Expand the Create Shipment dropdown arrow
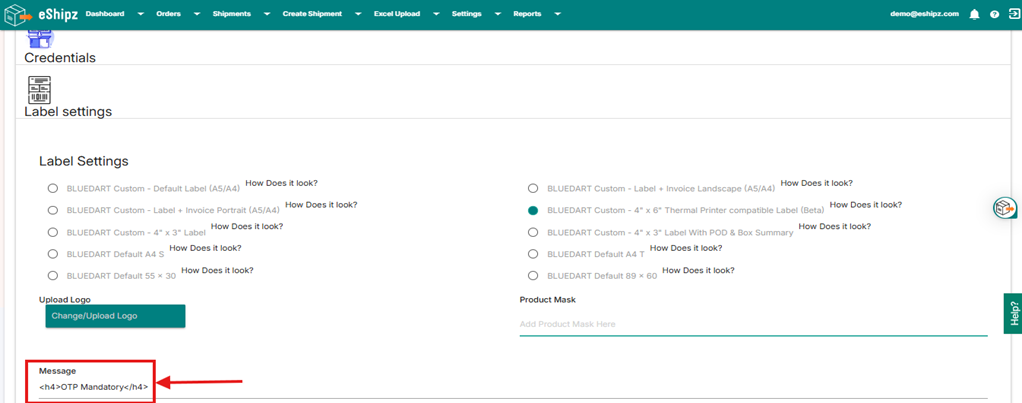This screenshot has height=403, width=1022. click(358, 14)
